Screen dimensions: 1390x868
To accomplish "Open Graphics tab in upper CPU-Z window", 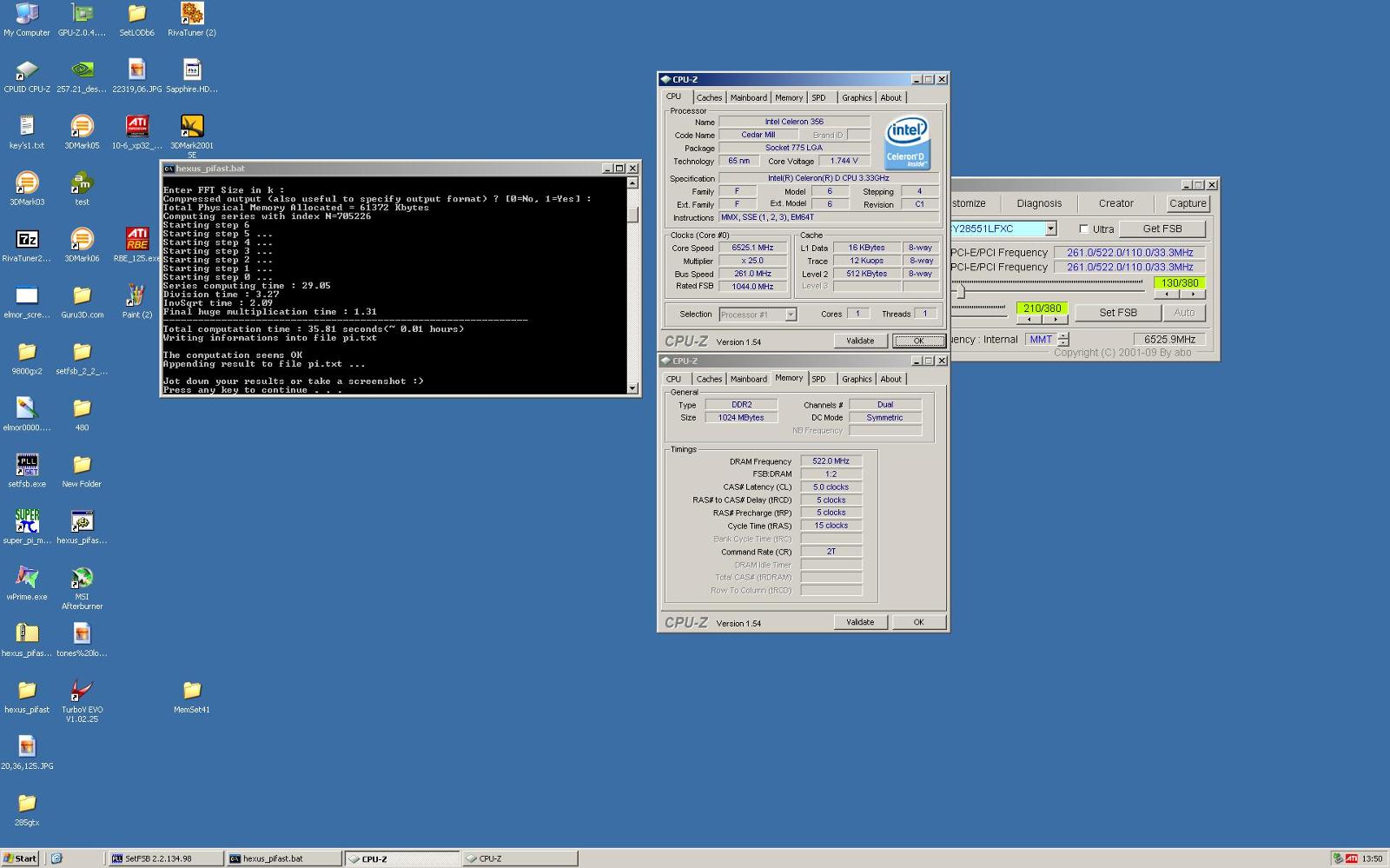I will click(x=857, y=98).
